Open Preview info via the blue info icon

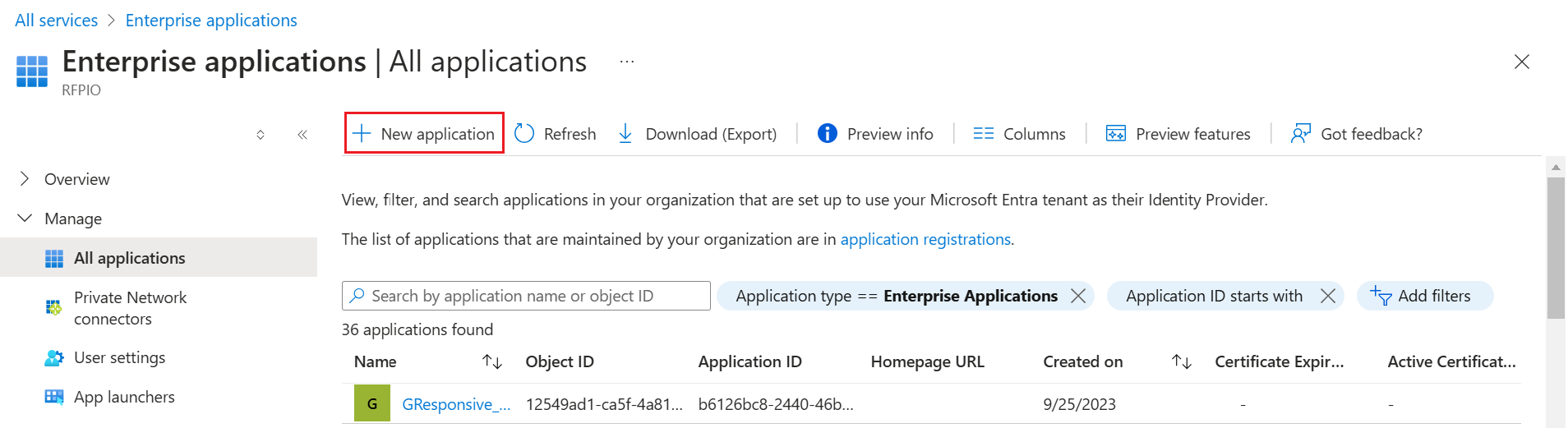point(828,133)
